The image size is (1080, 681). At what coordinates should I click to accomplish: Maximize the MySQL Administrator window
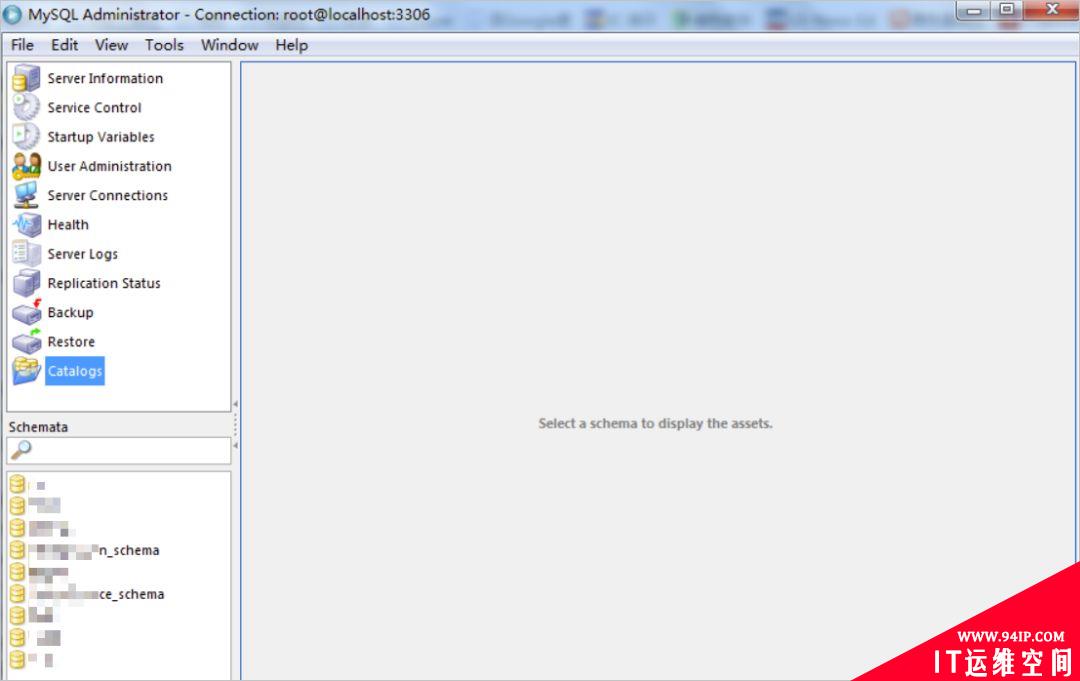1007,10
